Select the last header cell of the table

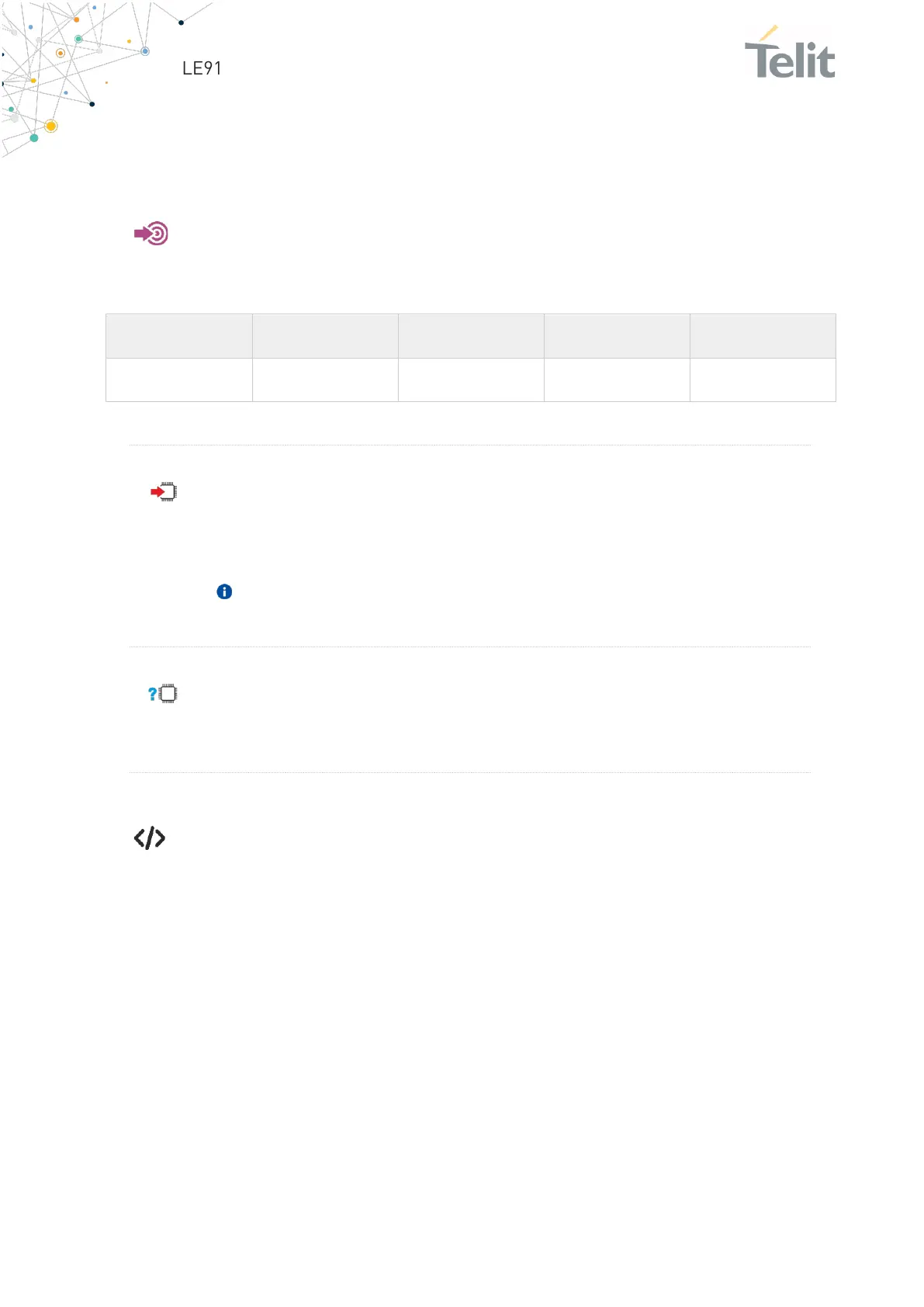tap(763, 336)
